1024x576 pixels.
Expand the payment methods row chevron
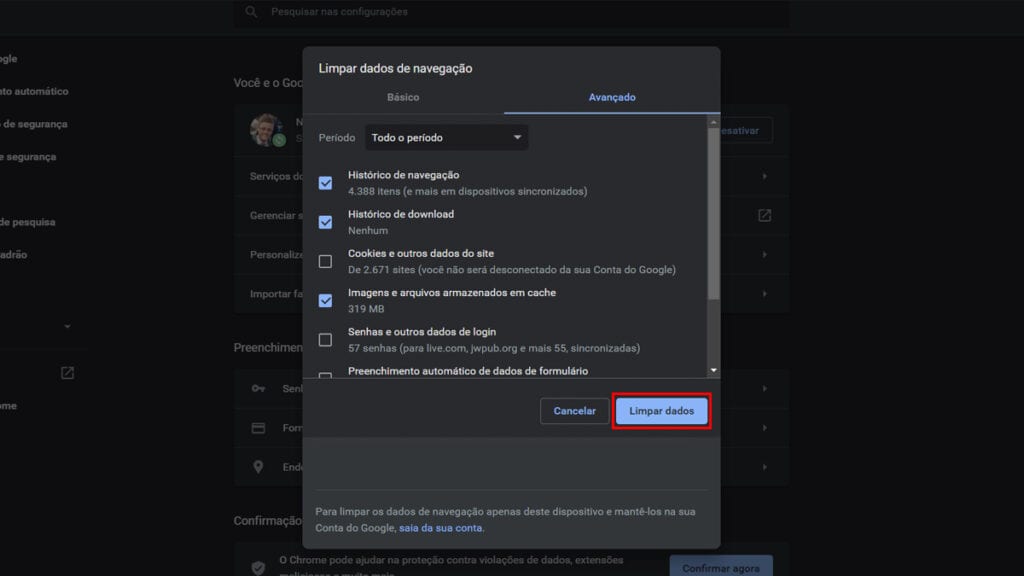pyautogui.click(x=764, y=428)
